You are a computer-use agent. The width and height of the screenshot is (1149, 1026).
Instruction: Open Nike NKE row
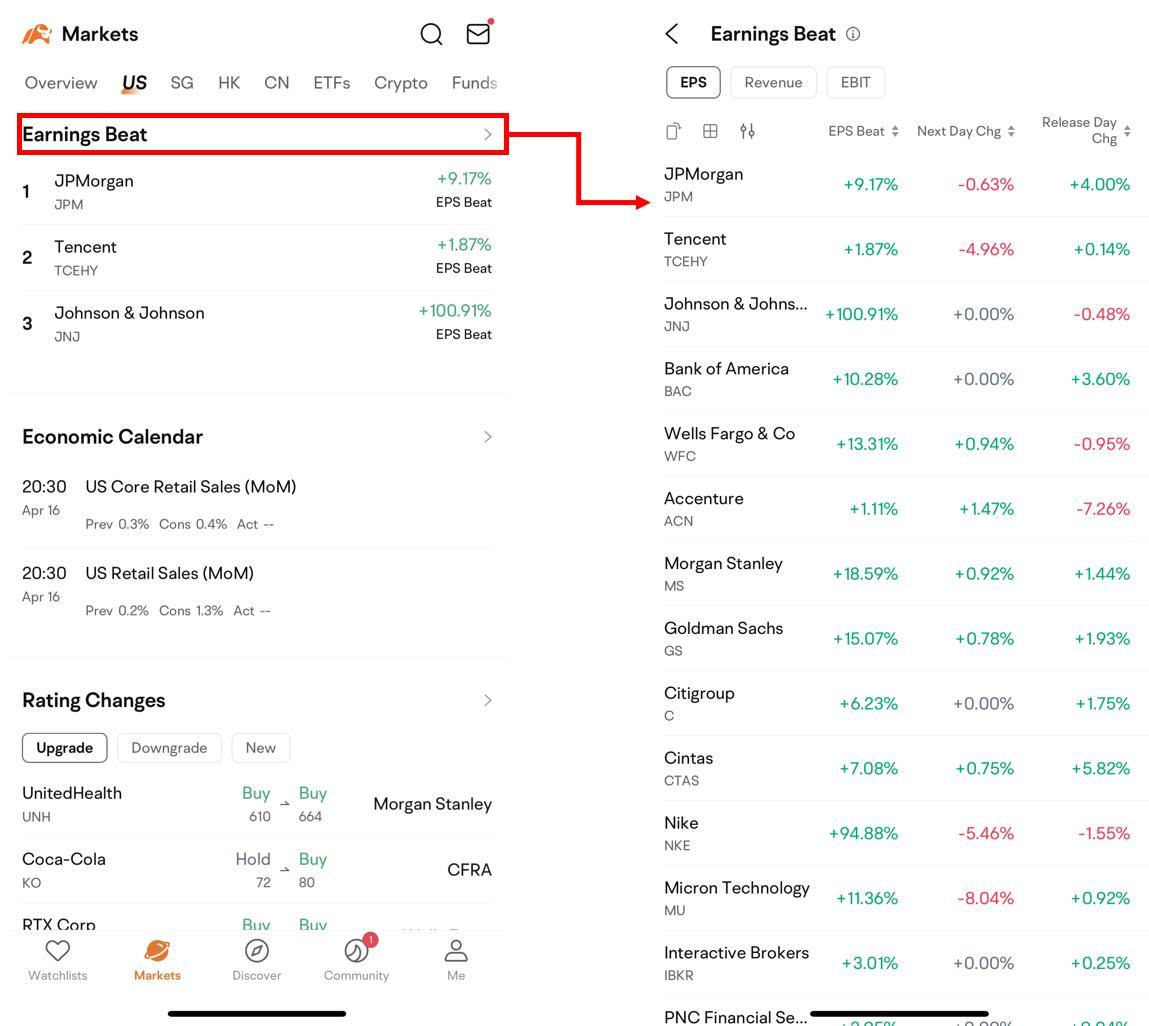pyautogui.click(x=899, y=833)
